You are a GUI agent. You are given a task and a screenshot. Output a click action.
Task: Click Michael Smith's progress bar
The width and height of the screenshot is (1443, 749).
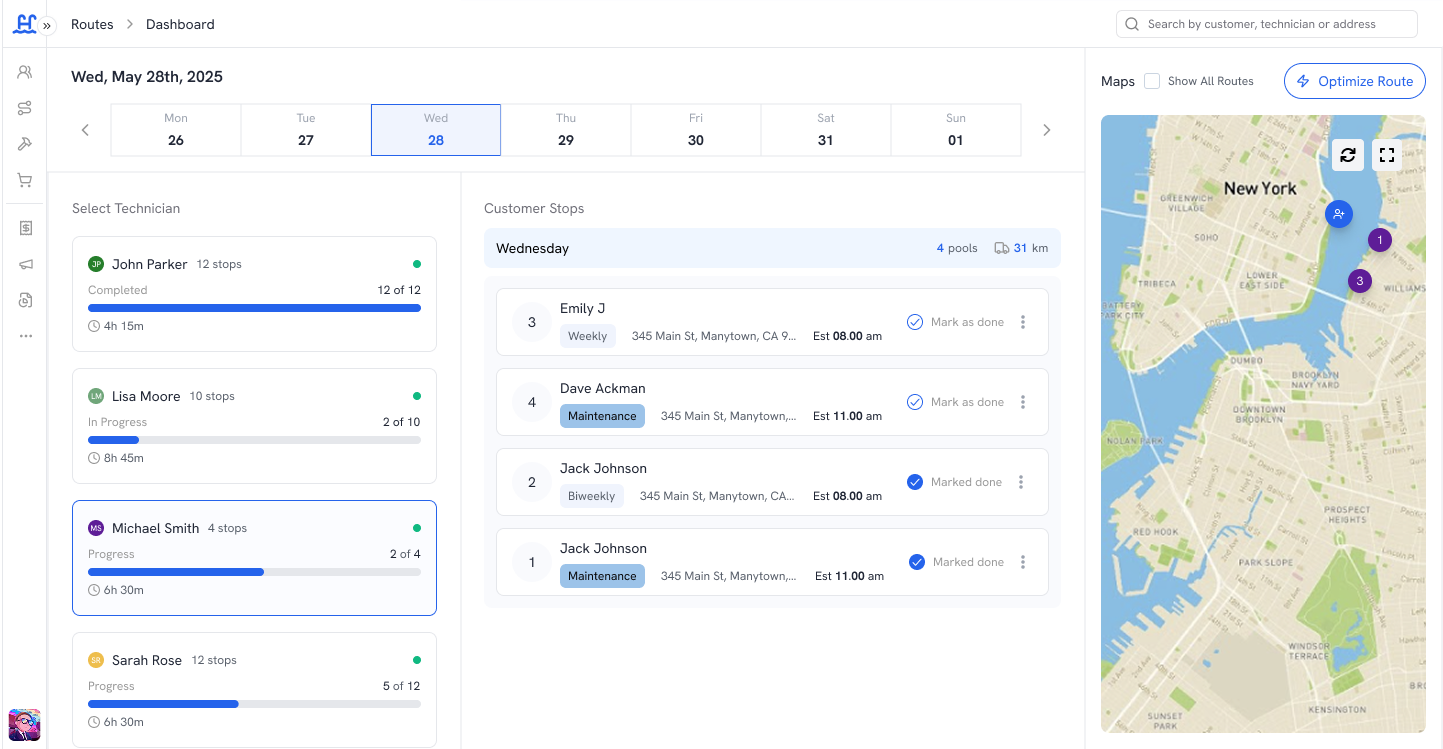pos(254,572)
